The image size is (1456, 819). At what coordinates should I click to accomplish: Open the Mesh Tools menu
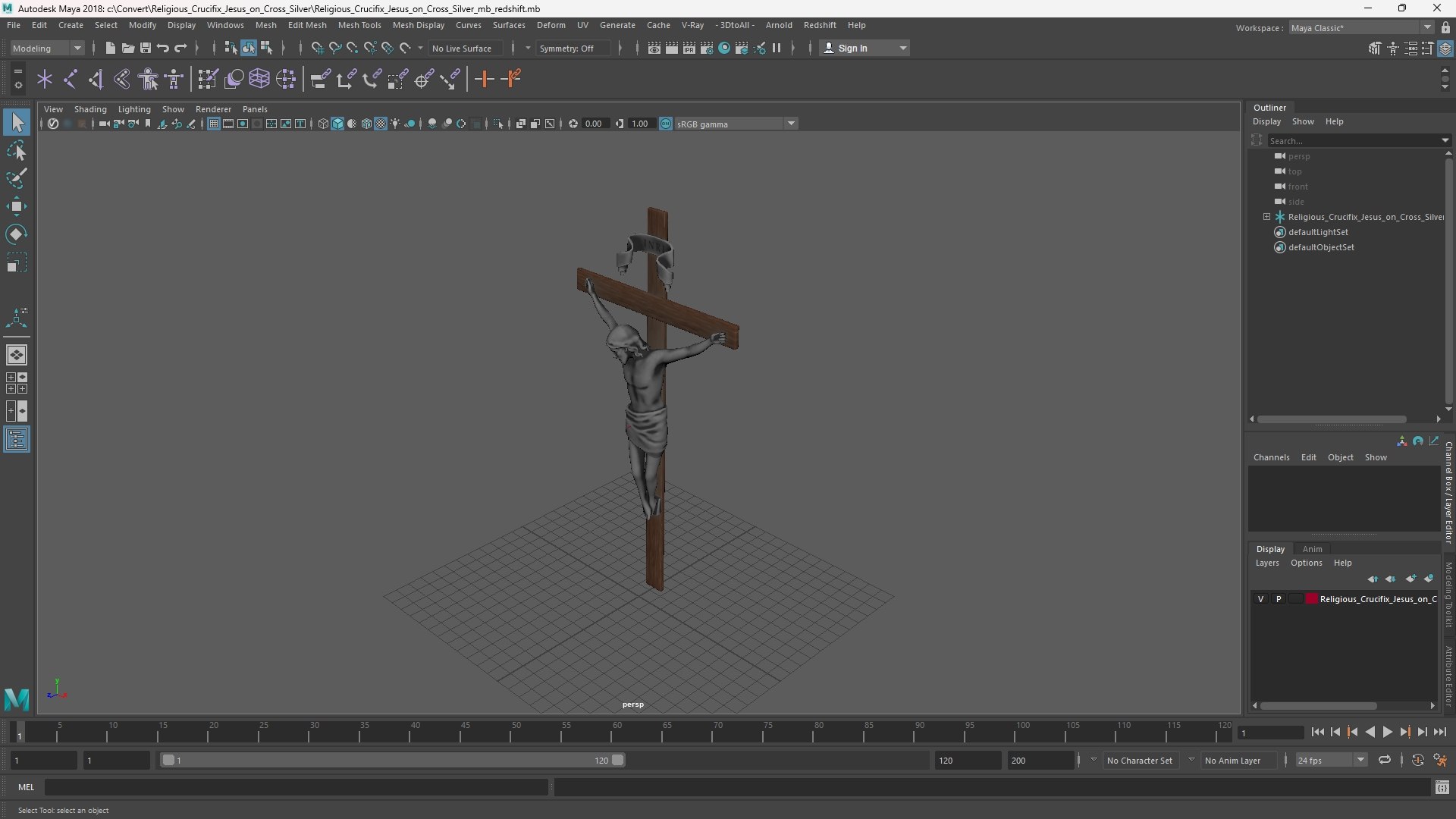359,25
